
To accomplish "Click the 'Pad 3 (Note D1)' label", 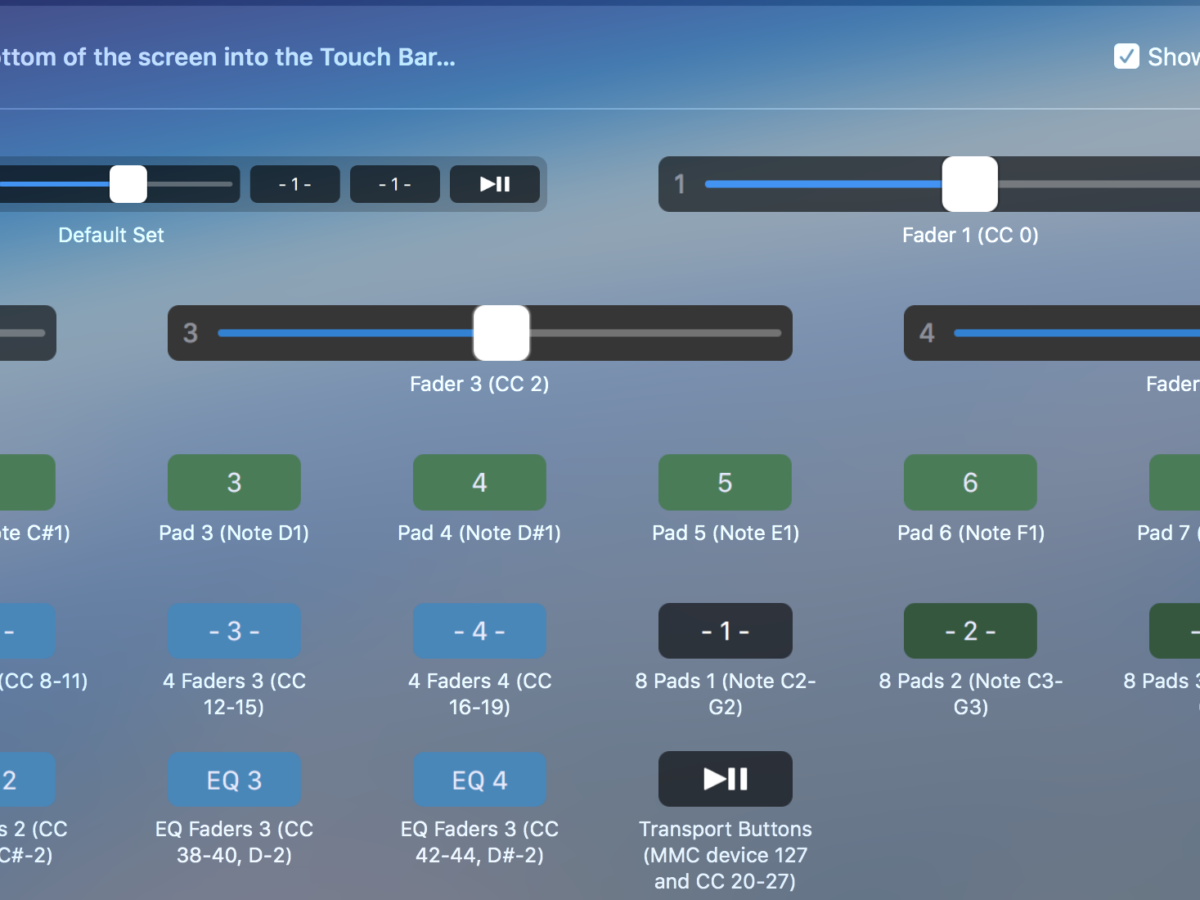I will click(234, 533).
